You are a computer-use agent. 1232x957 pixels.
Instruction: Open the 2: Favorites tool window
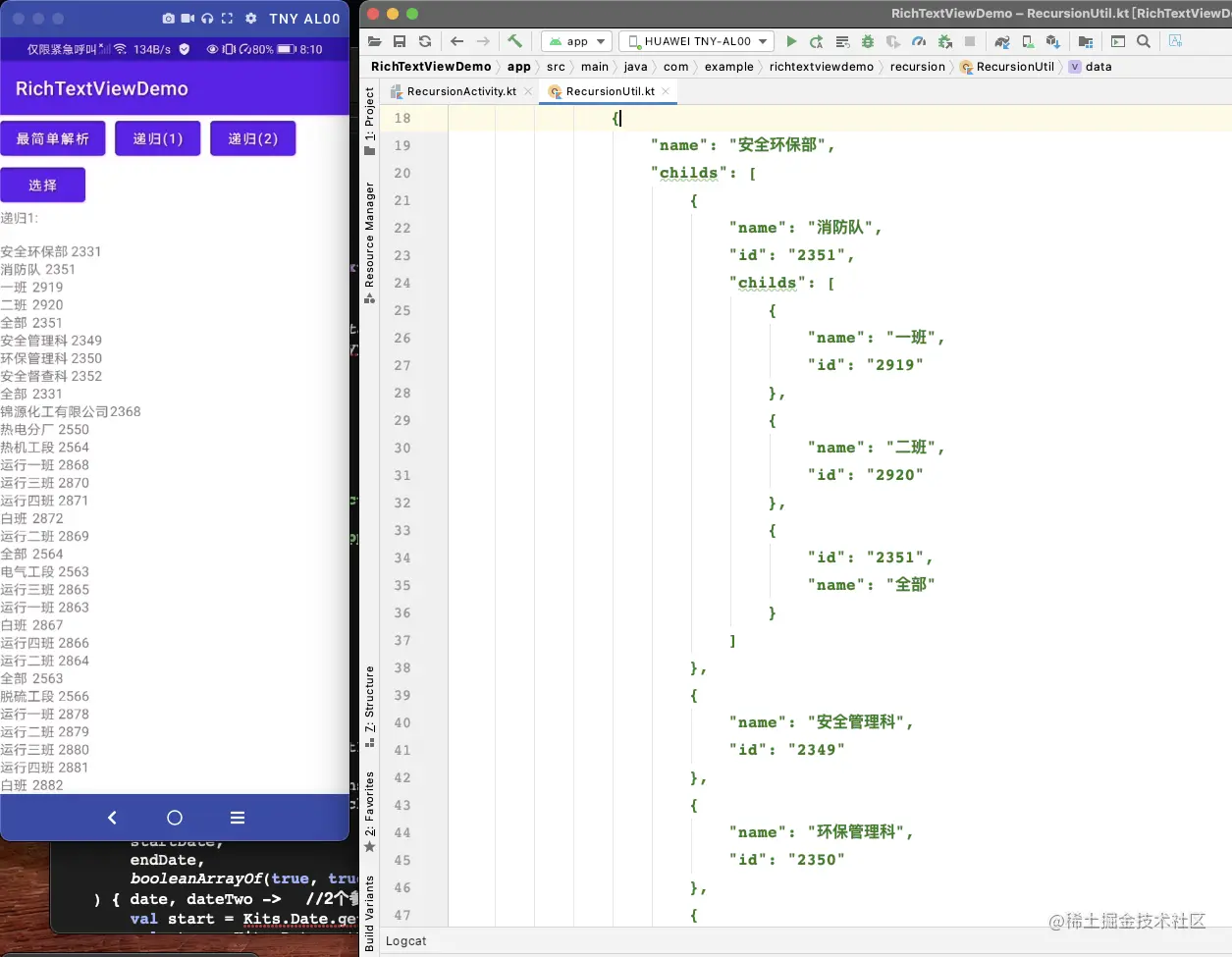(370, 812)
